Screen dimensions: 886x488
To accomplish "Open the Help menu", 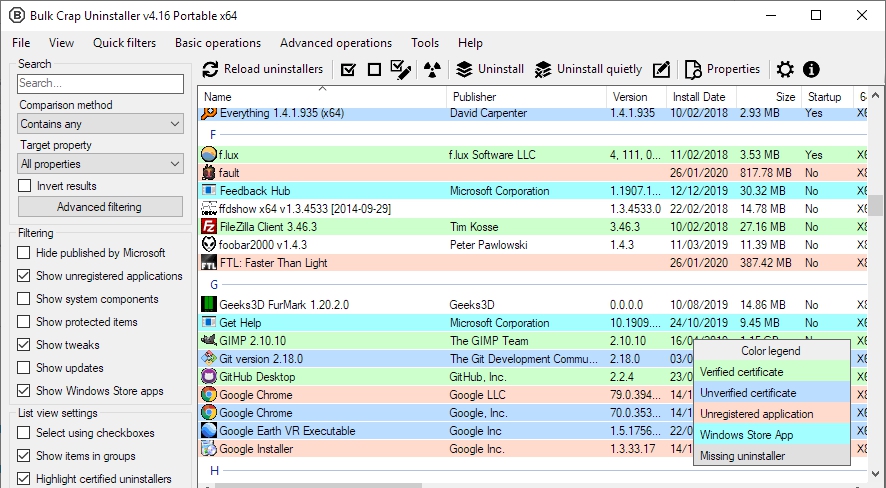I will click(470, 43).
